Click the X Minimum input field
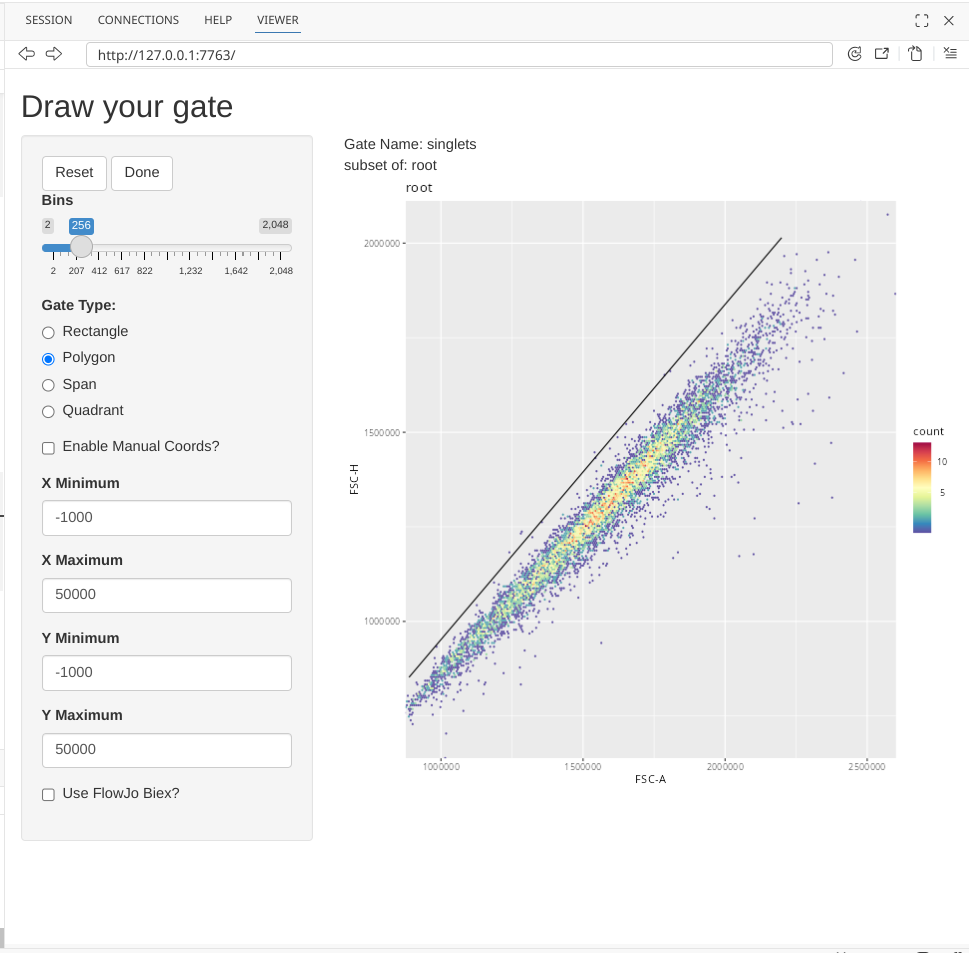The width and height of the screenshot is (969, 953). 167,518
